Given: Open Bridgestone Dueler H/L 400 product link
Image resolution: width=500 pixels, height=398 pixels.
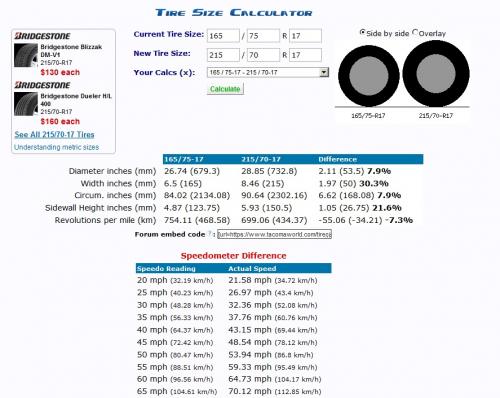Looking at the screenshot, I should pos(76,100).
